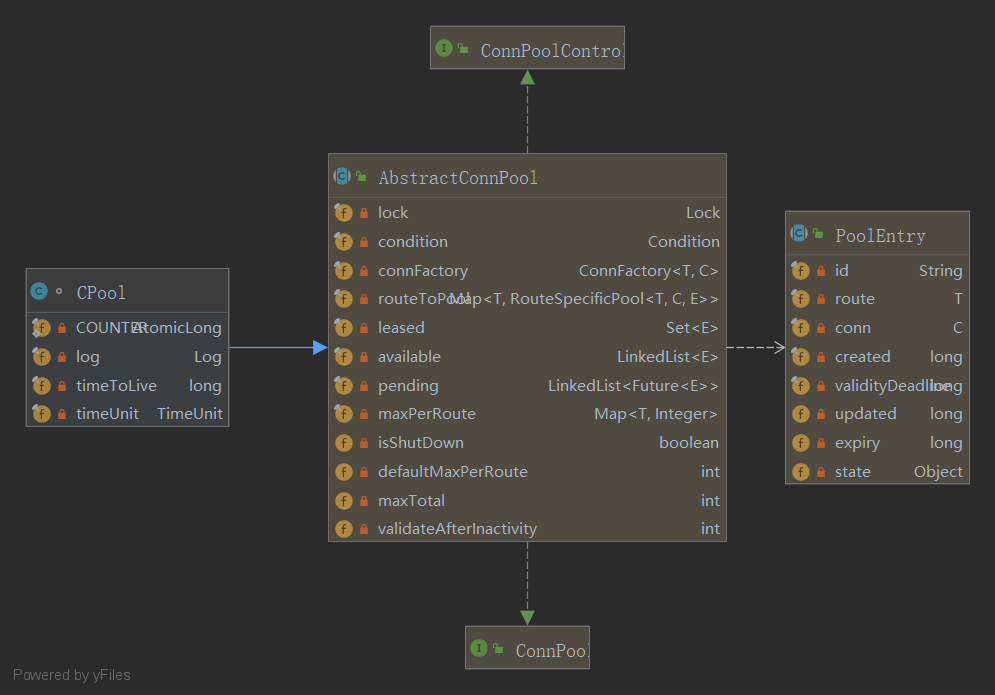Click the field icon beside COUNTER

41,328
